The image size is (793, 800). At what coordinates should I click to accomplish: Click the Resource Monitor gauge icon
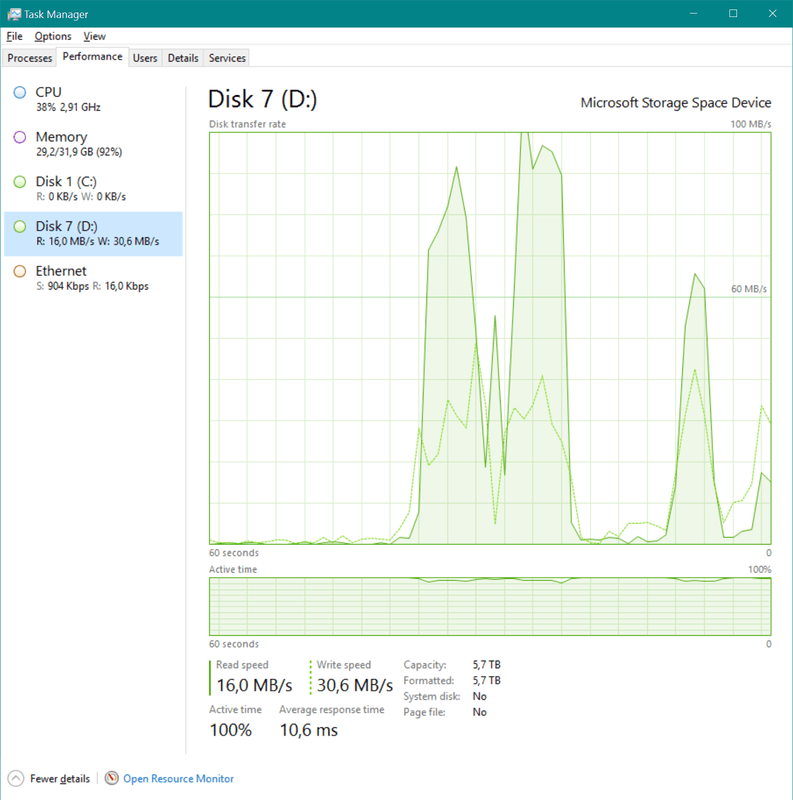[x=112, y=778]
